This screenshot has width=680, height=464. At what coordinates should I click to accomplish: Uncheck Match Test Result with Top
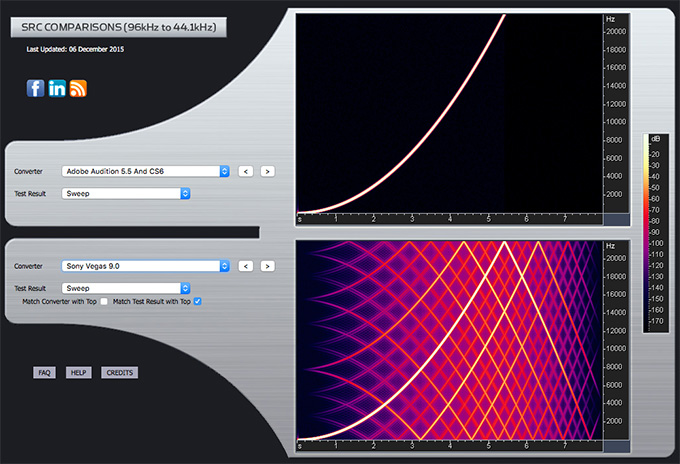point(197,301)
